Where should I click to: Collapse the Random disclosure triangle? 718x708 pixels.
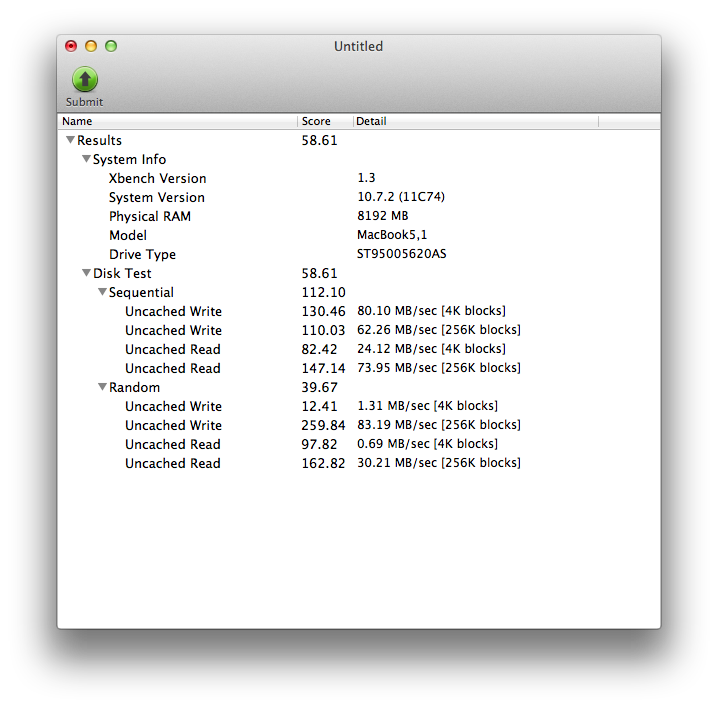click(103, 387)
